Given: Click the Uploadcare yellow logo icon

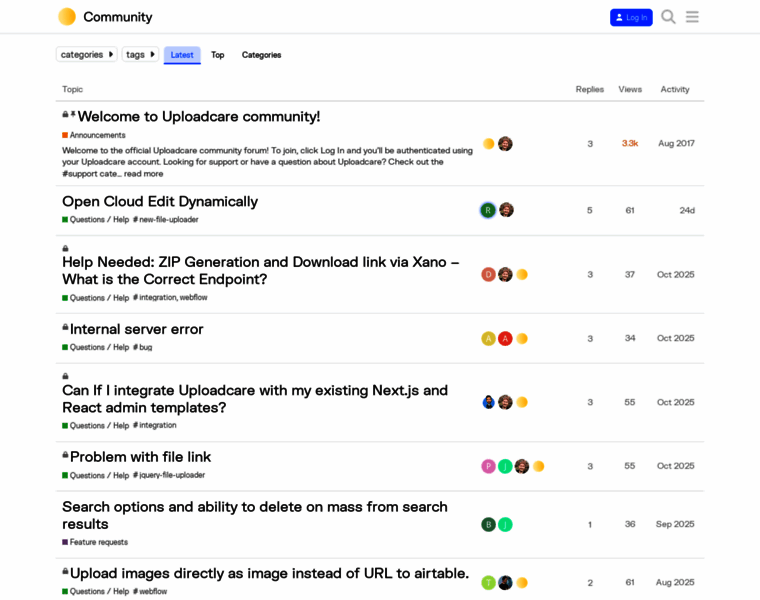Looking at the screenshot, I should (67, 17).
